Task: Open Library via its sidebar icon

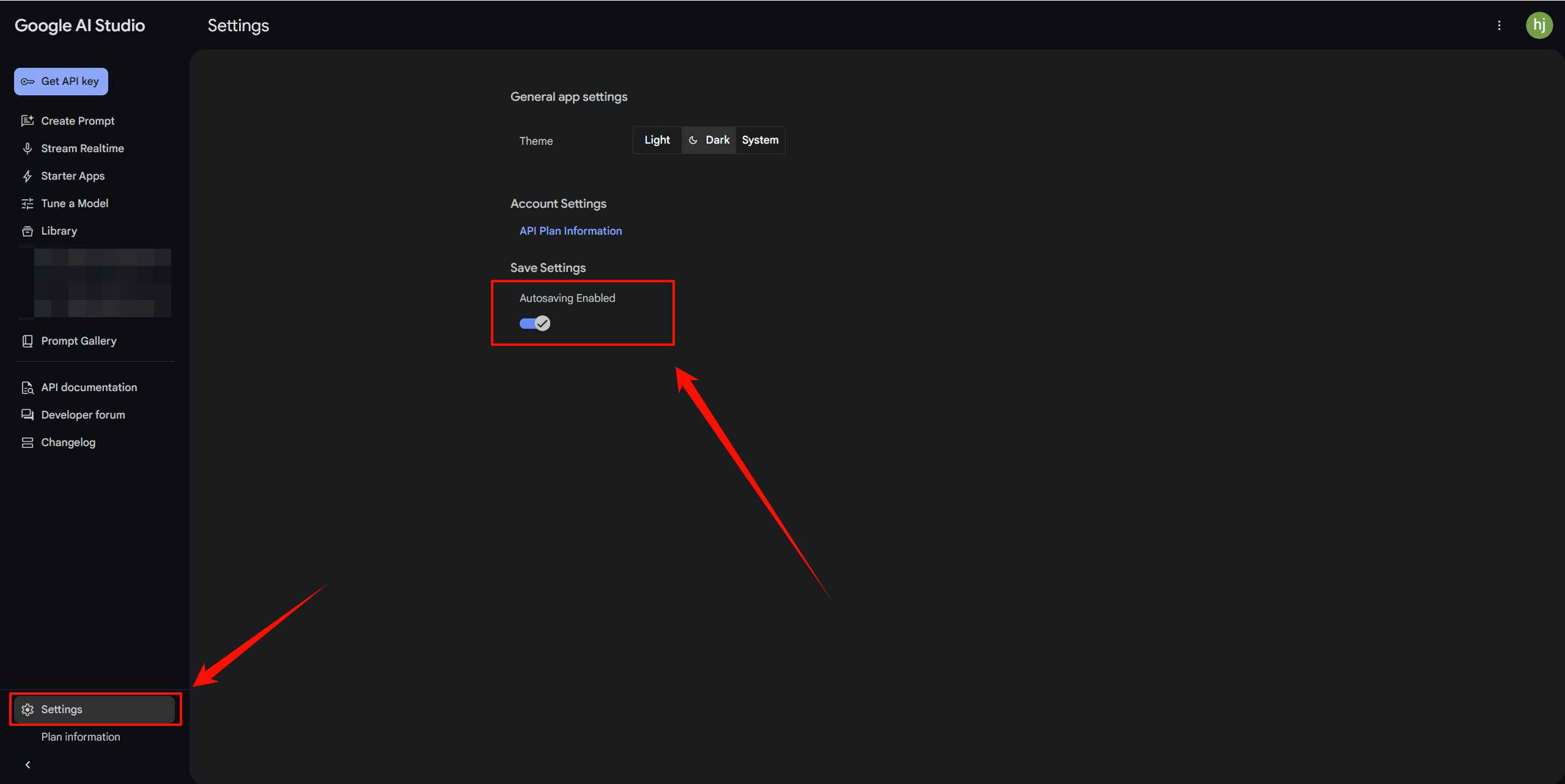Action: (28, 231)
